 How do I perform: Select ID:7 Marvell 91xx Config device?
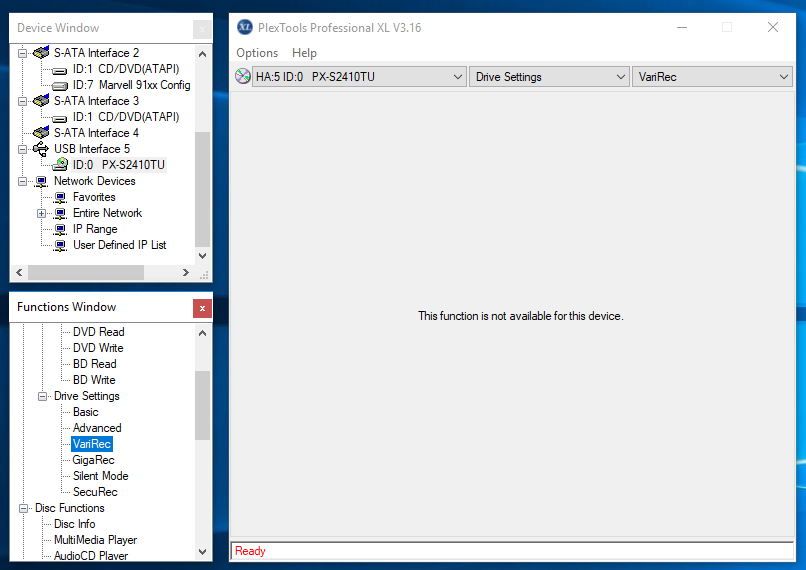(x=132, y=85)
